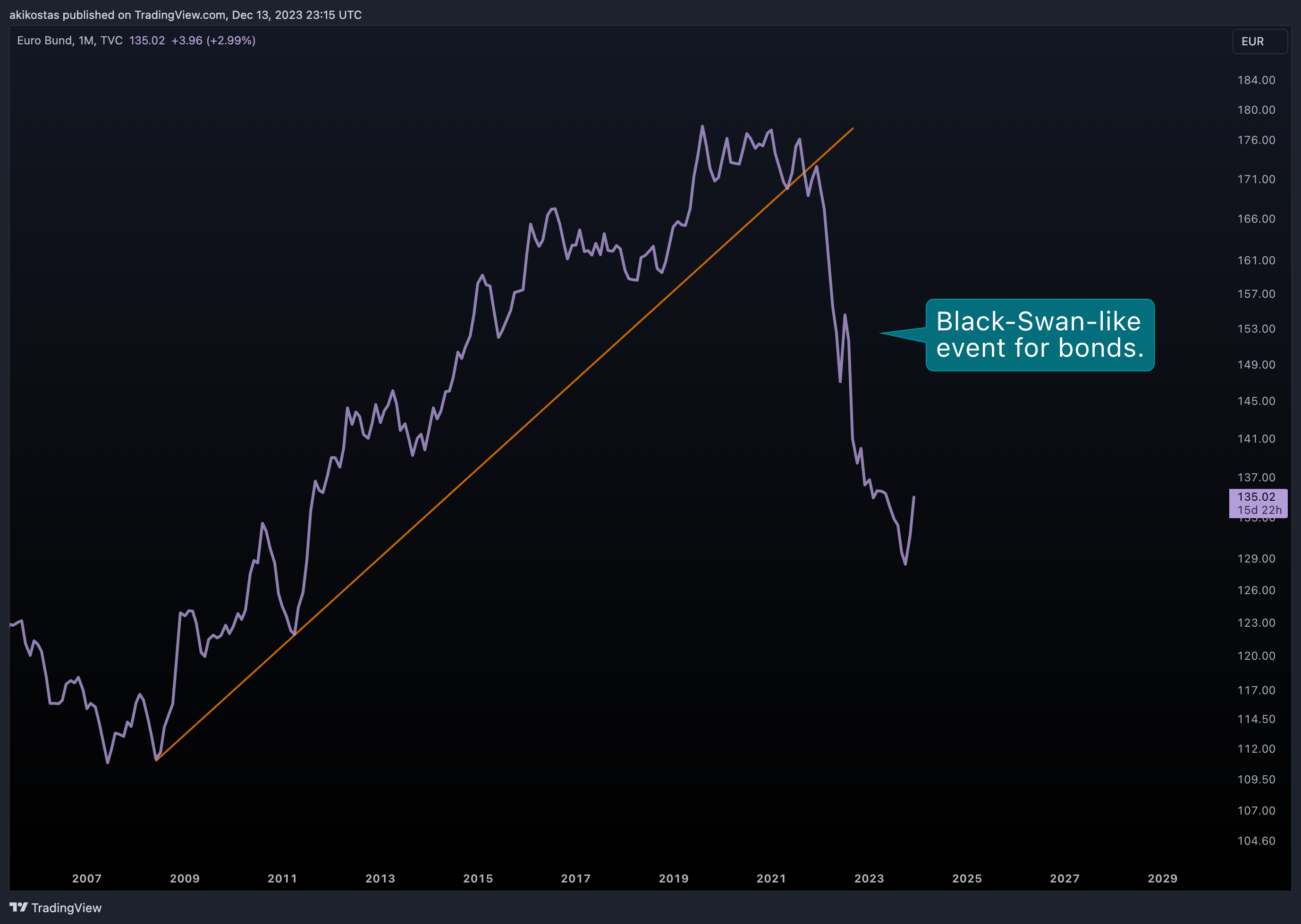Click the 114.50 price axis label

(1256, 719)
